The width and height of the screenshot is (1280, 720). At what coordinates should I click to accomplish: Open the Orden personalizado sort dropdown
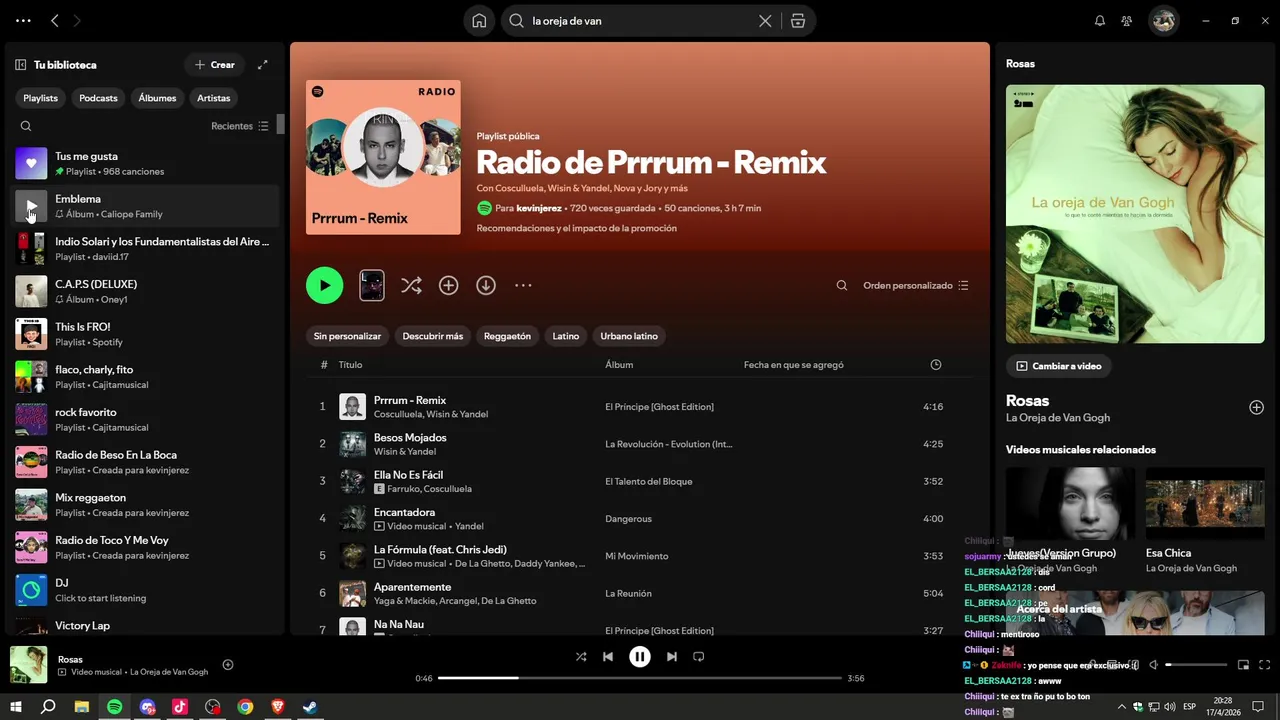coord(916,285)
